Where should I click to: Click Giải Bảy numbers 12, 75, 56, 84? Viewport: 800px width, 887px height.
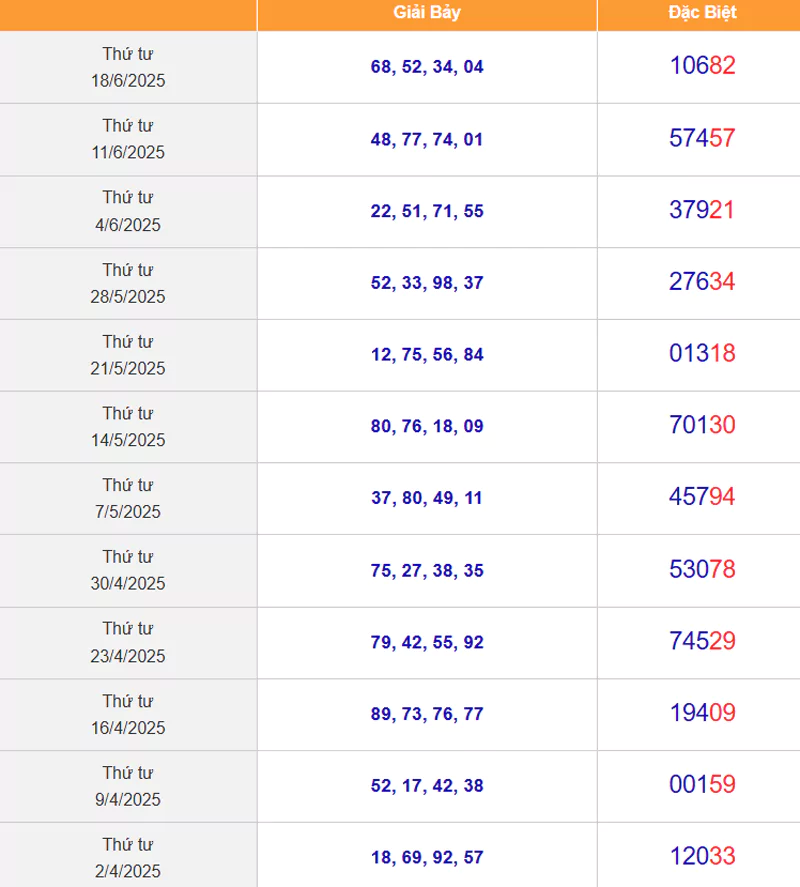pyautogui.click(x=427, y=355)
